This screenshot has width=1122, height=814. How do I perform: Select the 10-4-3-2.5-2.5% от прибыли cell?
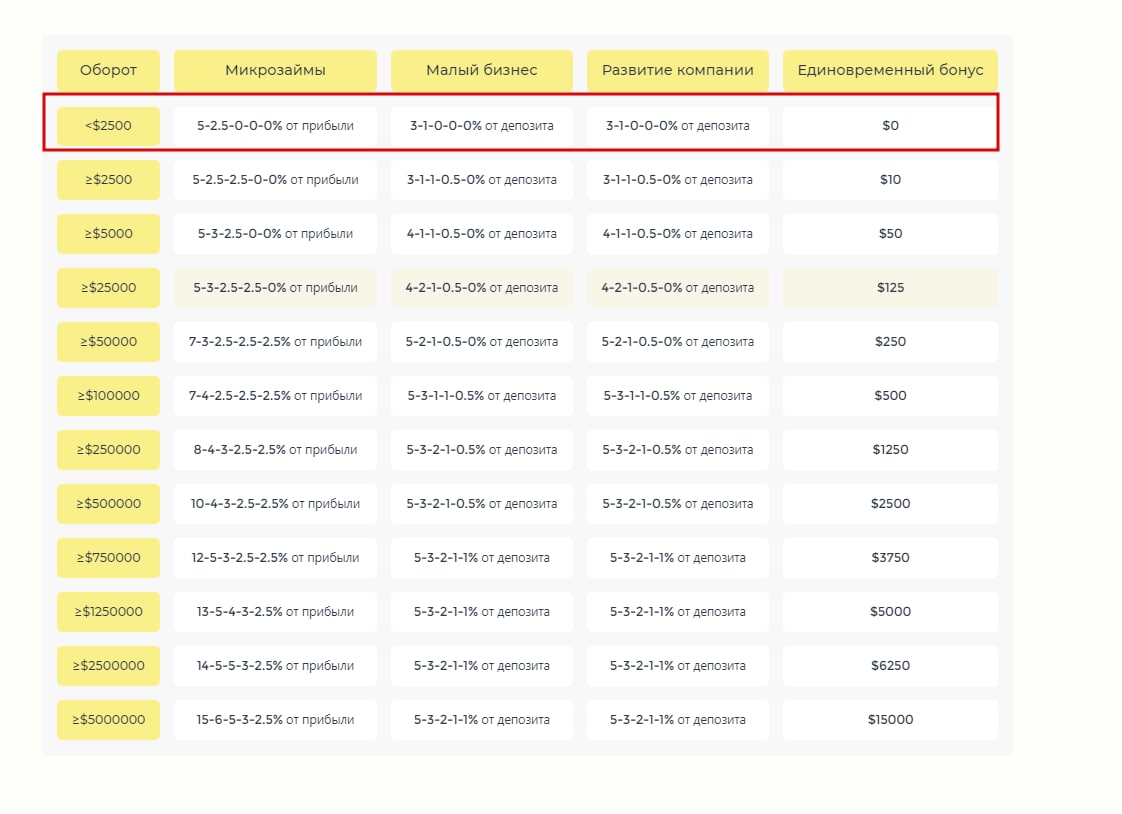pyautogui.click(x=275, y=504)
